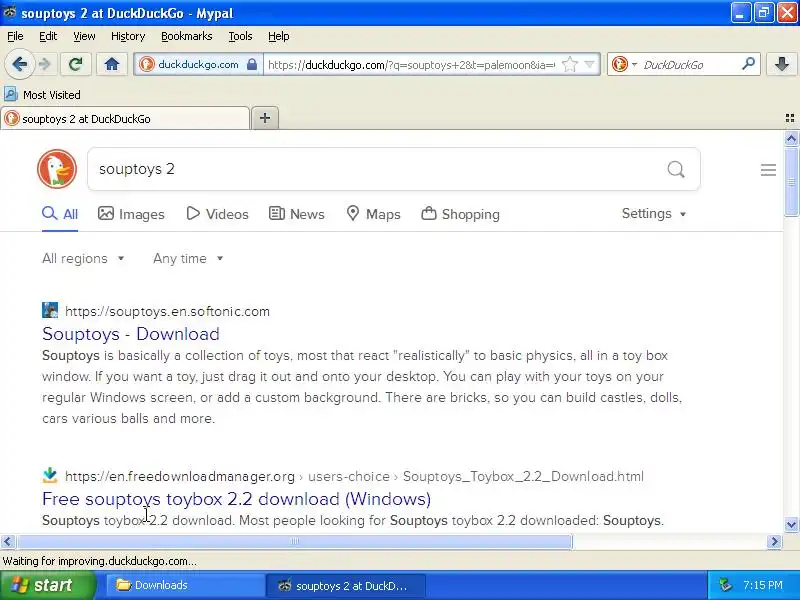
Task: Open the Most Visited bookmarks folder
Action: pos(42,95)
